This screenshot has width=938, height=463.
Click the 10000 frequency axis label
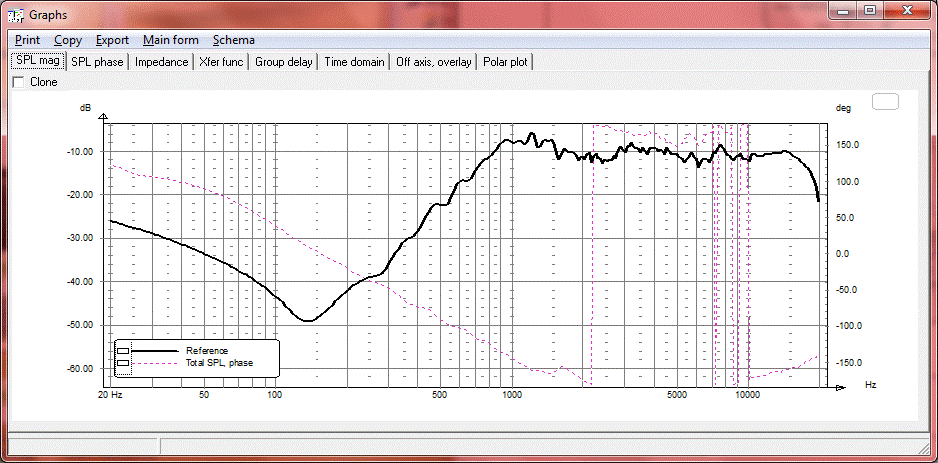tap(746, 395)
